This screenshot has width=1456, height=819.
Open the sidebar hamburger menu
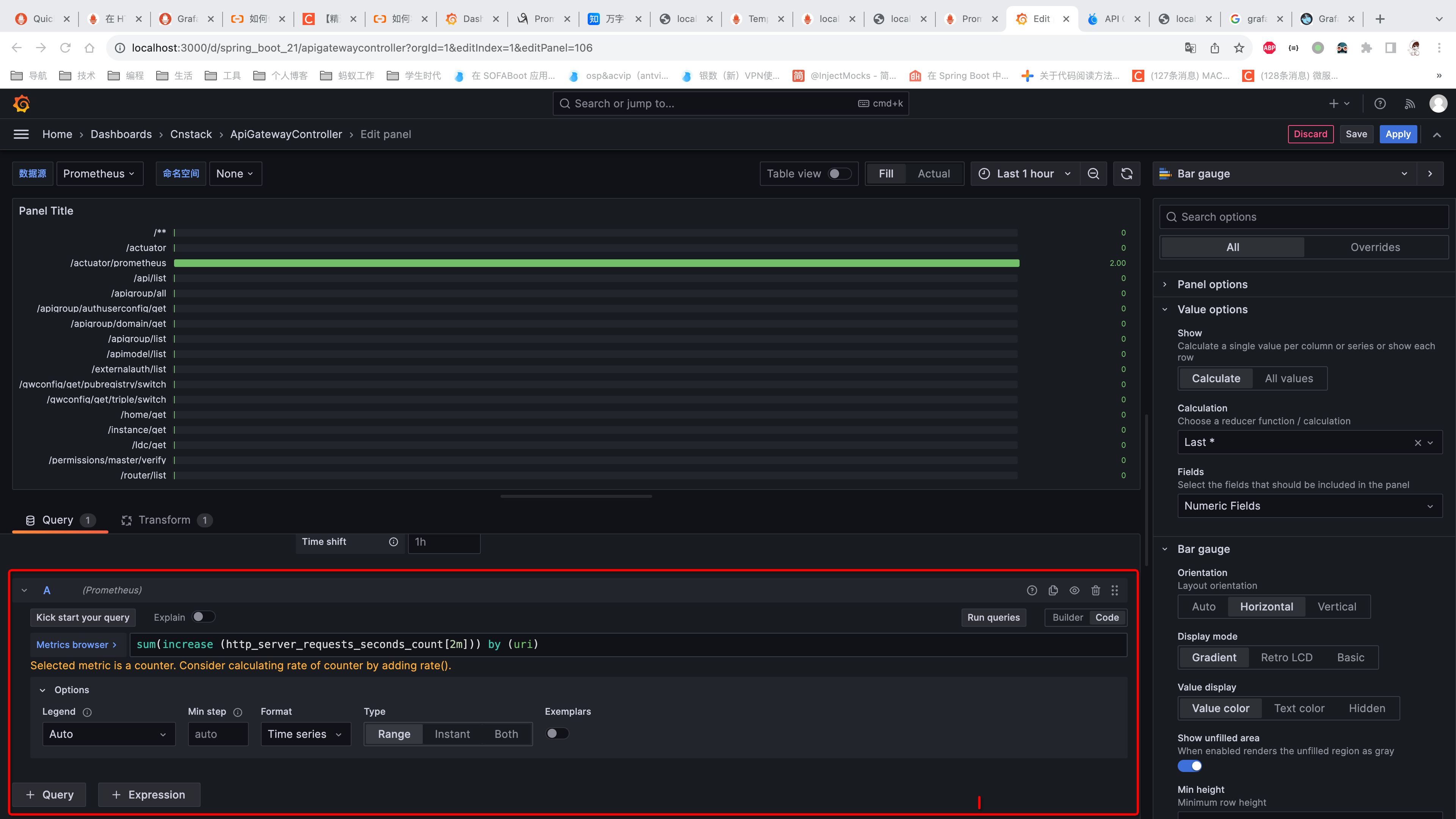coord(21,134)
